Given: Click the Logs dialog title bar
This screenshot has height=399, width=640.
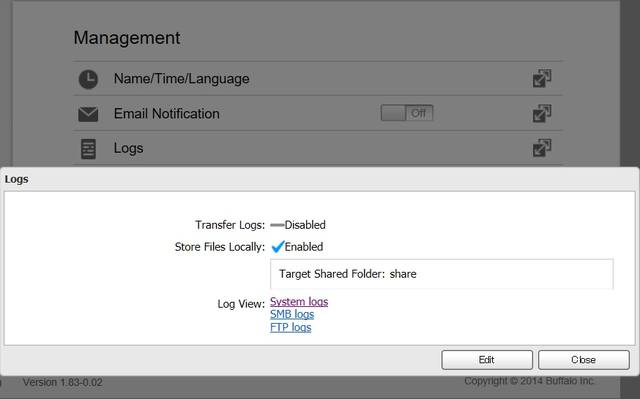Looking at the screenshot, I should tap(320, 179).
